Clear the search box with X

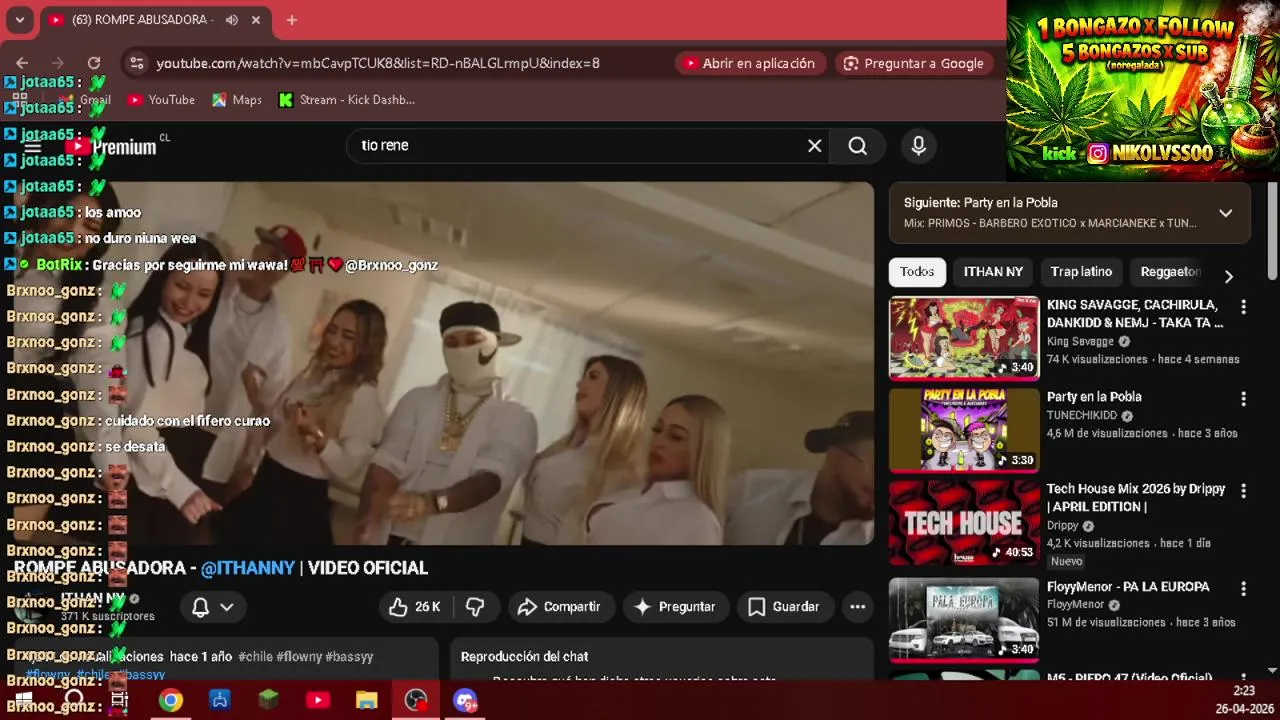[x=815, y=146]
